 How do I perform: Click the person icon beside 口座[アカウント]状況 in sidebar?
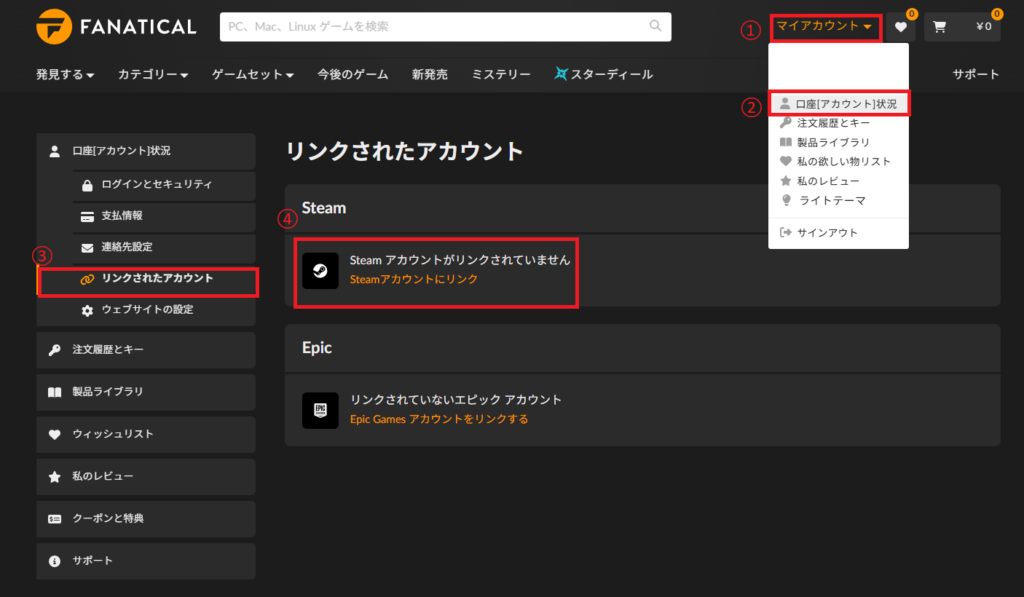click(x=55, y=152)
